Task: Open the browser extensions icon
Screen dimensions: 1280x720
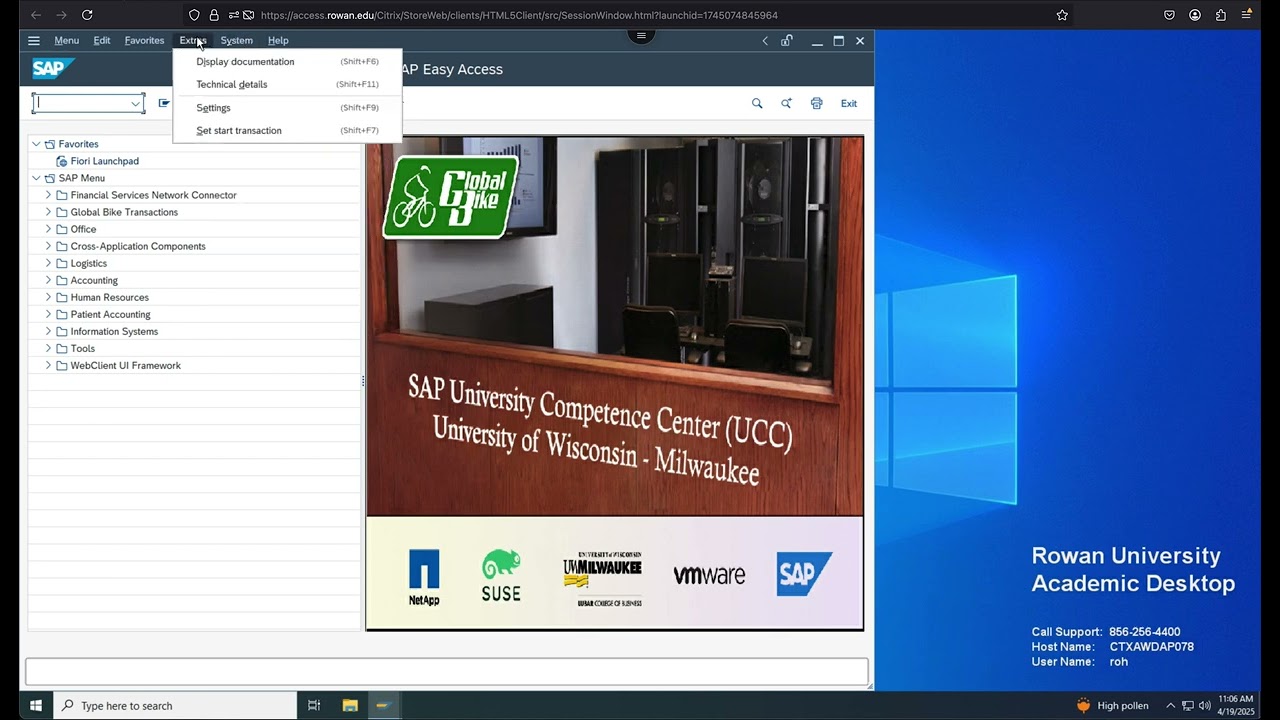Action: (x=1221, y=15)
